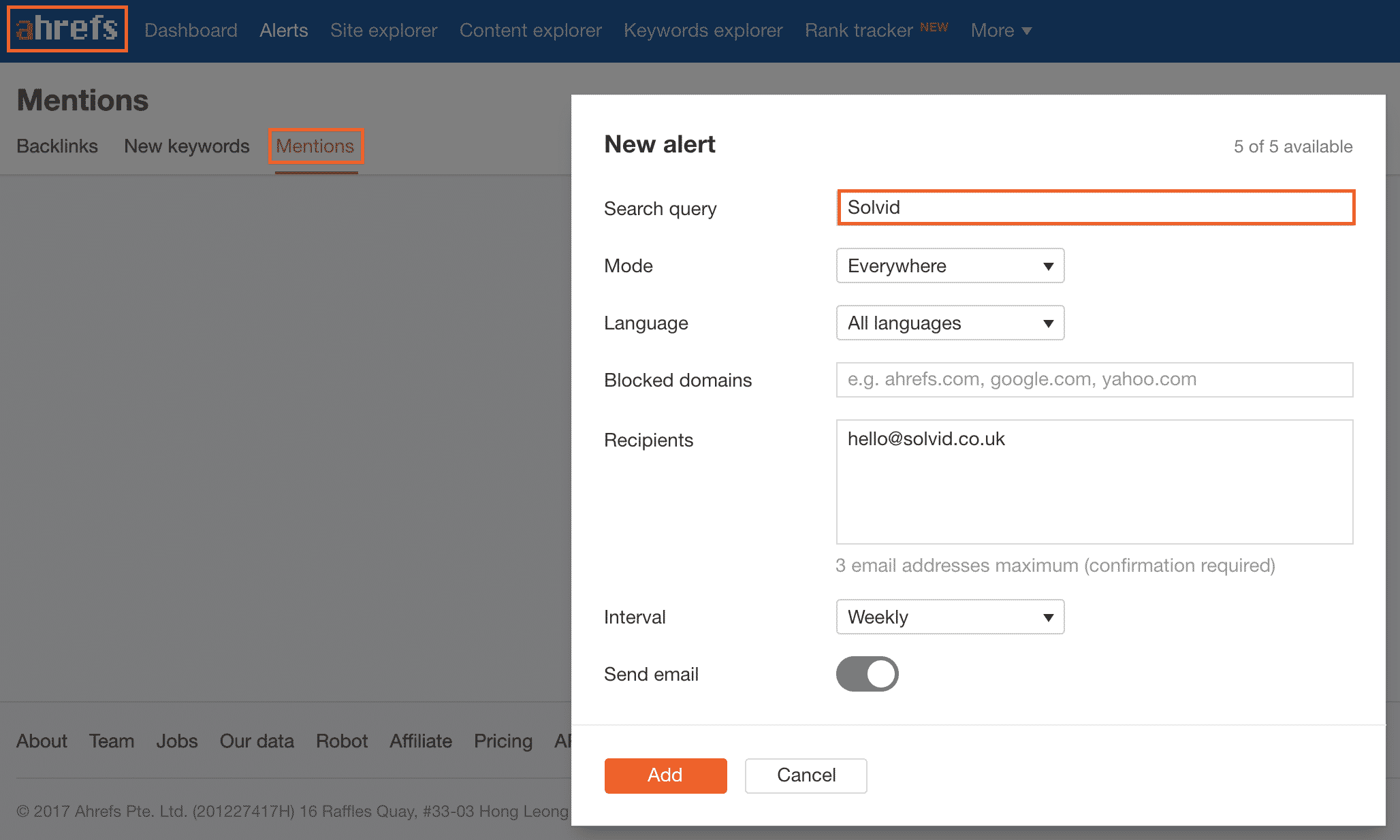Screen dimensions: 1400x840
Task: Open the Robot footer link
Action: 342,741
